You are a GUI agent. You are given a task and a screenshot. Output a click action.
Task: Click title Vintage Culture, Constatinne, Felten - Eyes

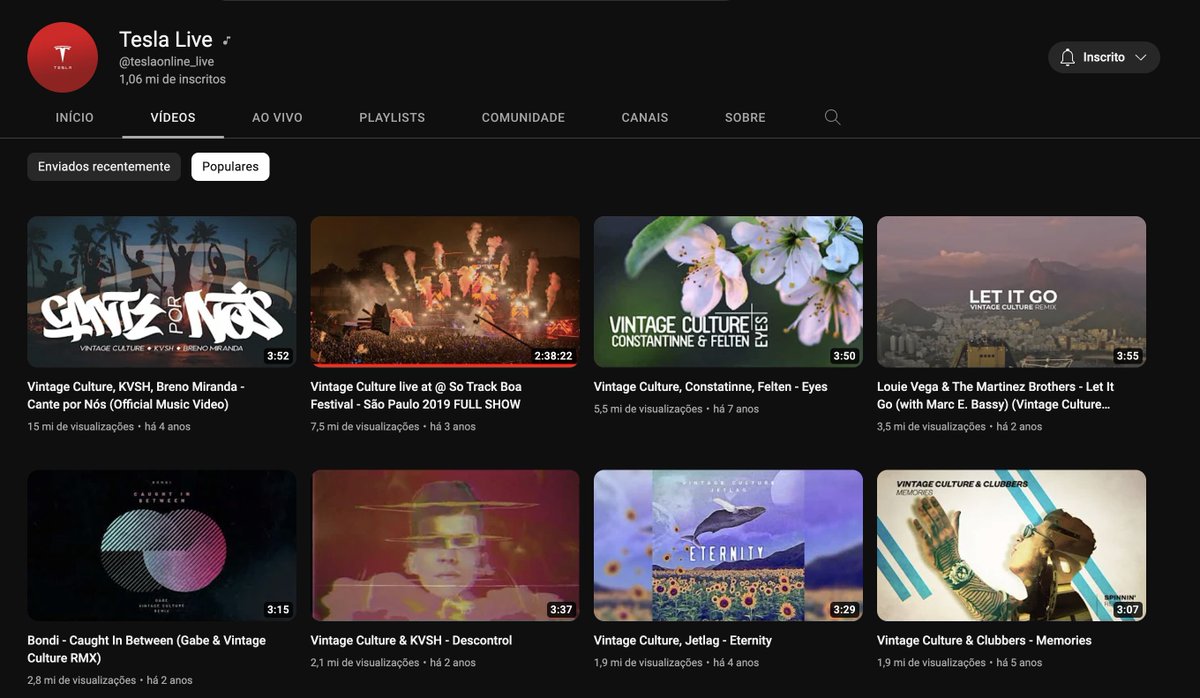click(711, 386)
